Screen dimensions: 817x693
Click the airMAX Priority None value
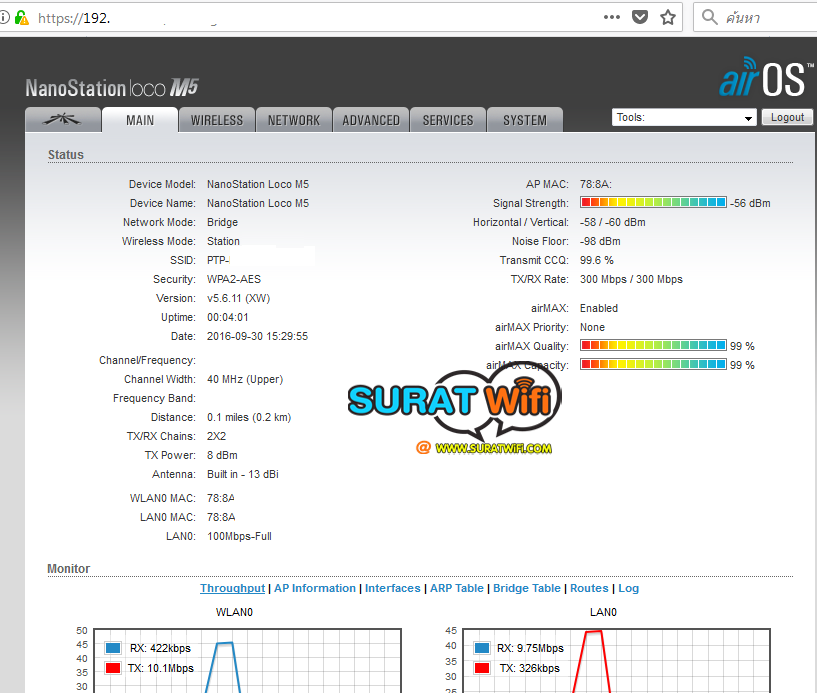coord(592,327)
